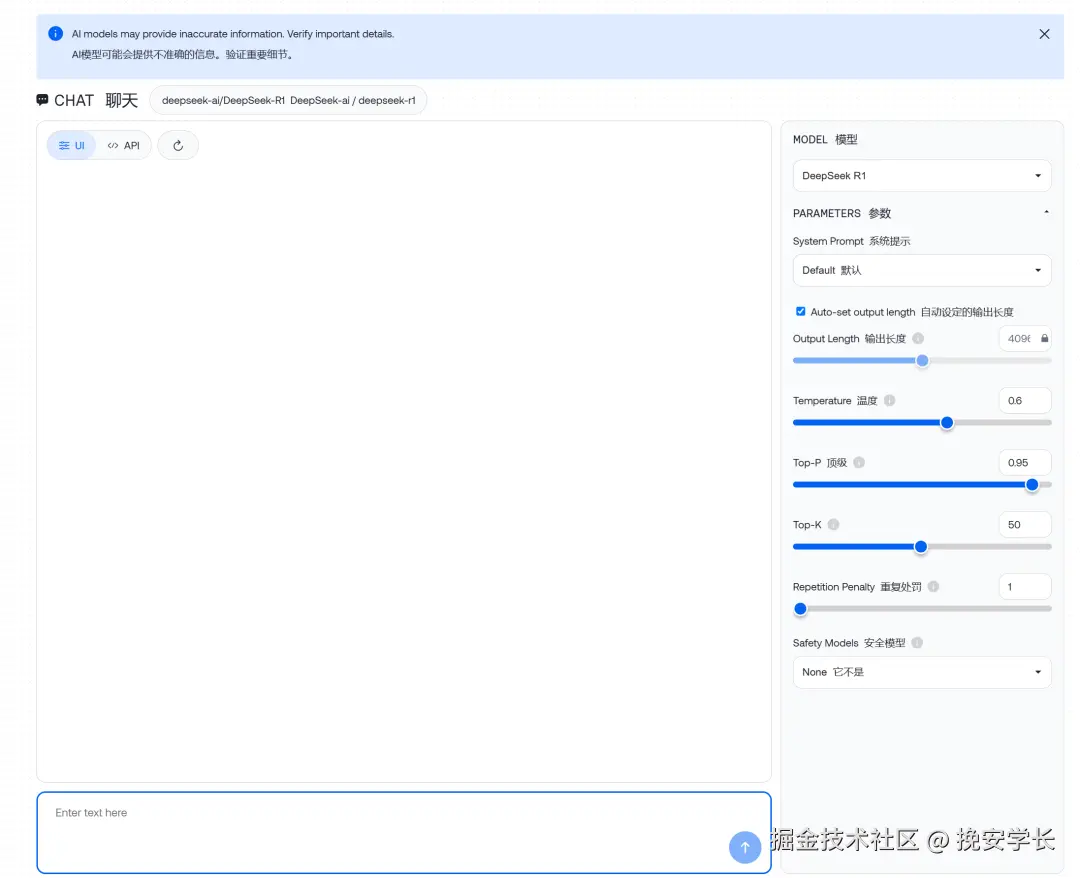Click the MODEL section label
Viewport: 1080px width, 878px height.
pyautogui.click(x=824, y=139)
